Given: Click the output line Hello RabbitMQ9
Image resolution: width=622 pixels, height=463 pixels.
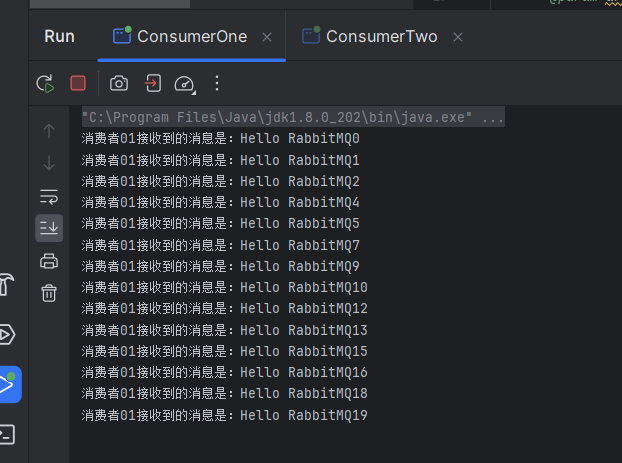Looking at the screenshot, I should coord(221,266).
